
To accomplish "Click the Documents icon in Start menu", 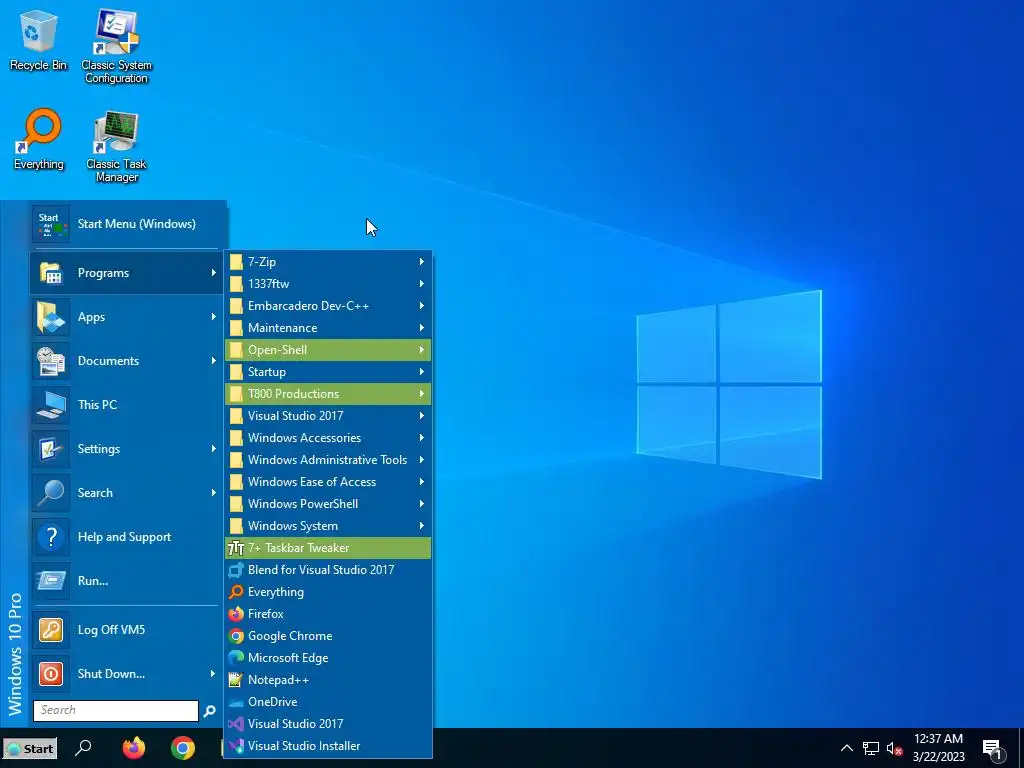I will [x=51, y=360].
